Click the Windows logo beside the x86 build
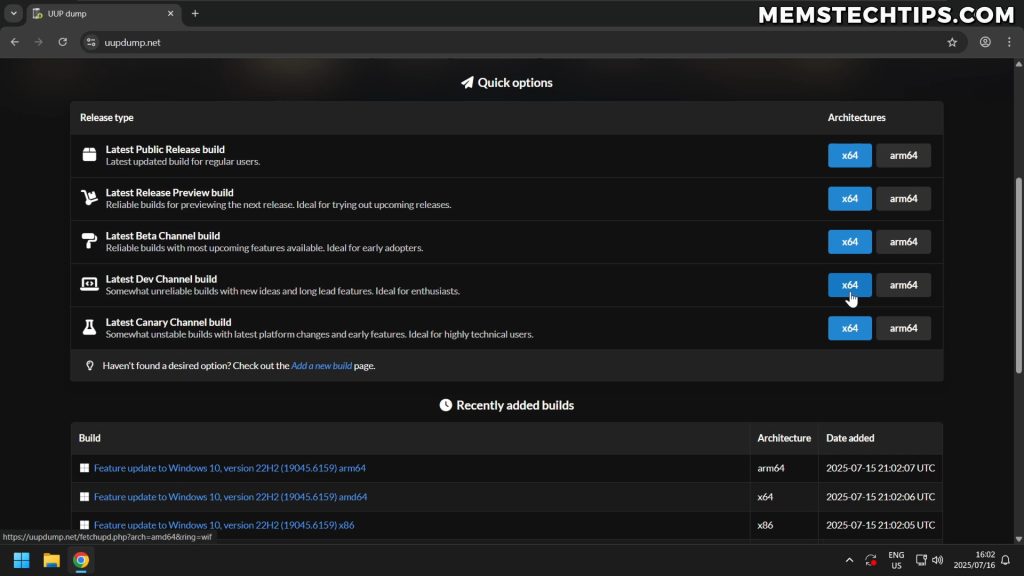Image resolution: width=1024 pixels, height=576 pixels. coord(84,525)
